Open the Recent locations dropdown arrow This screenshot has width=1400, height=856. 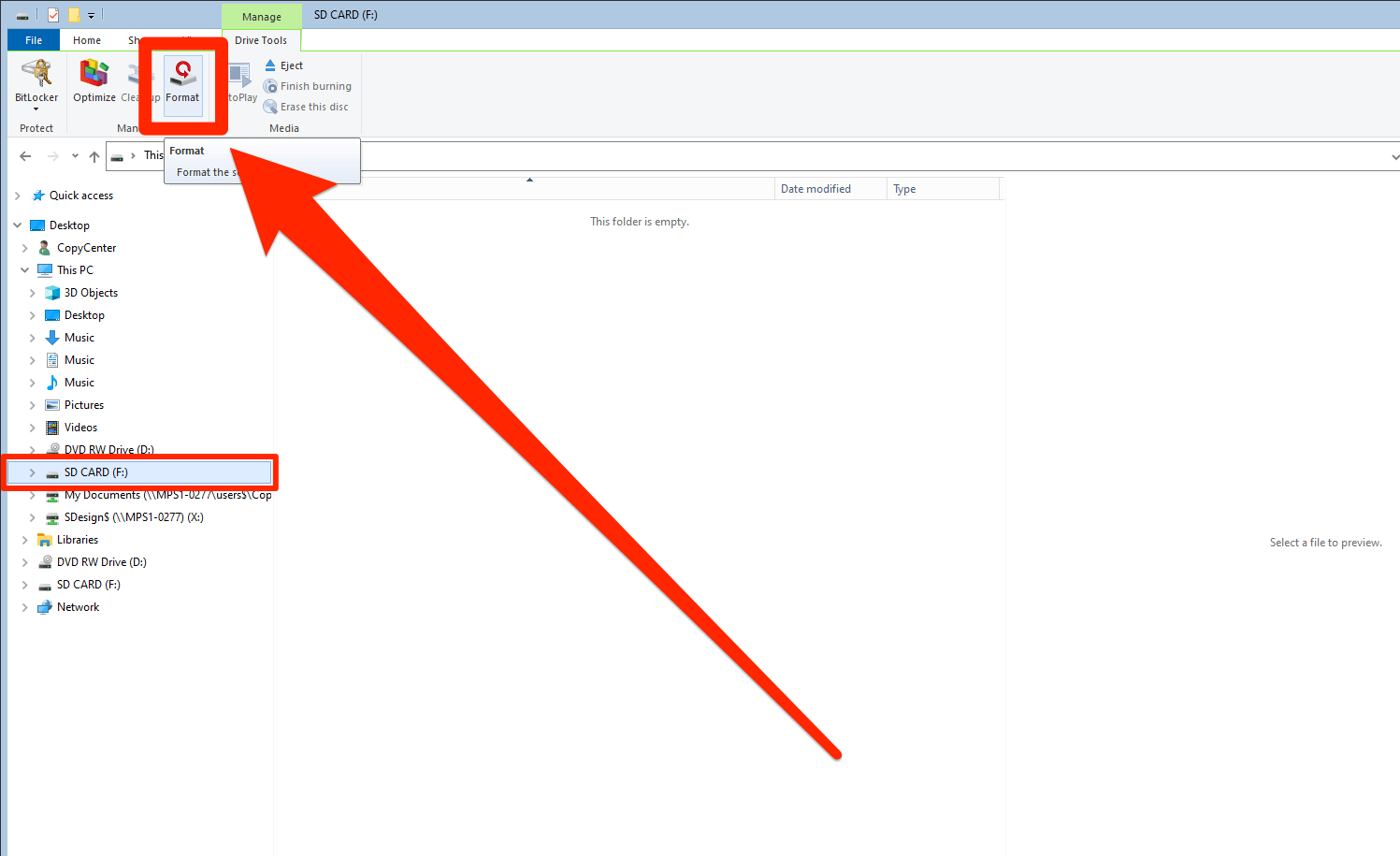click(x=75, y=156)
